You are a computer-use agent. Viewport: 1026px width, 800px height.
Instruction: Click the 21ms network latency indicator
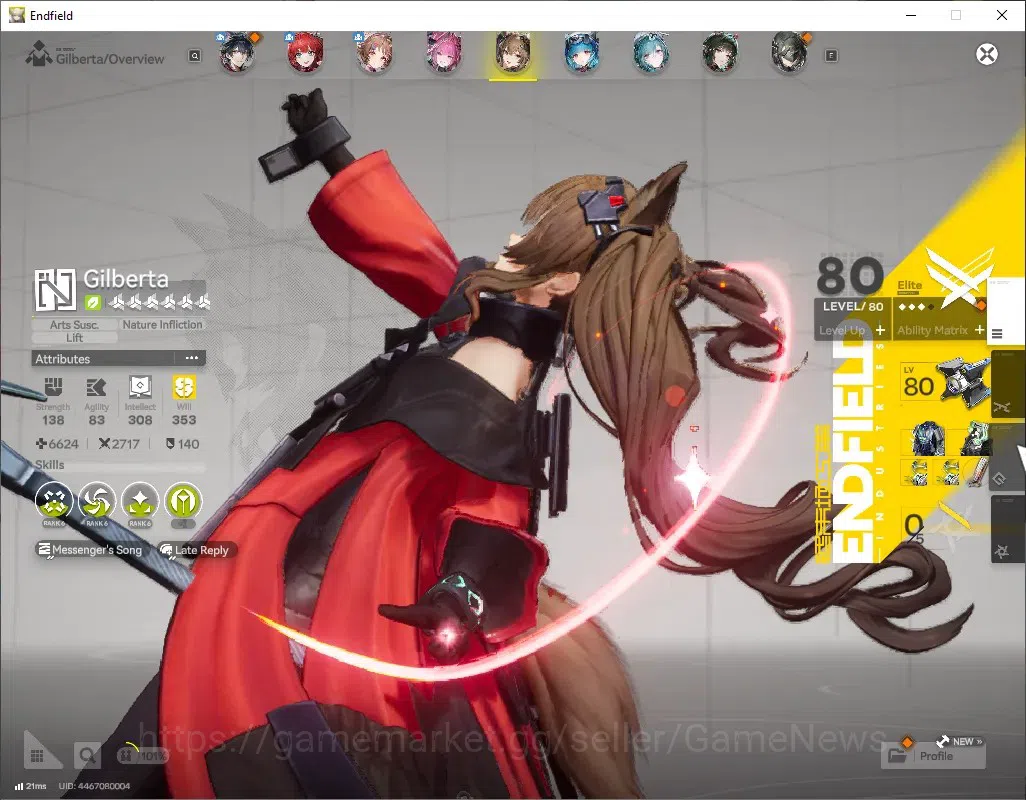tap(30, 786)
